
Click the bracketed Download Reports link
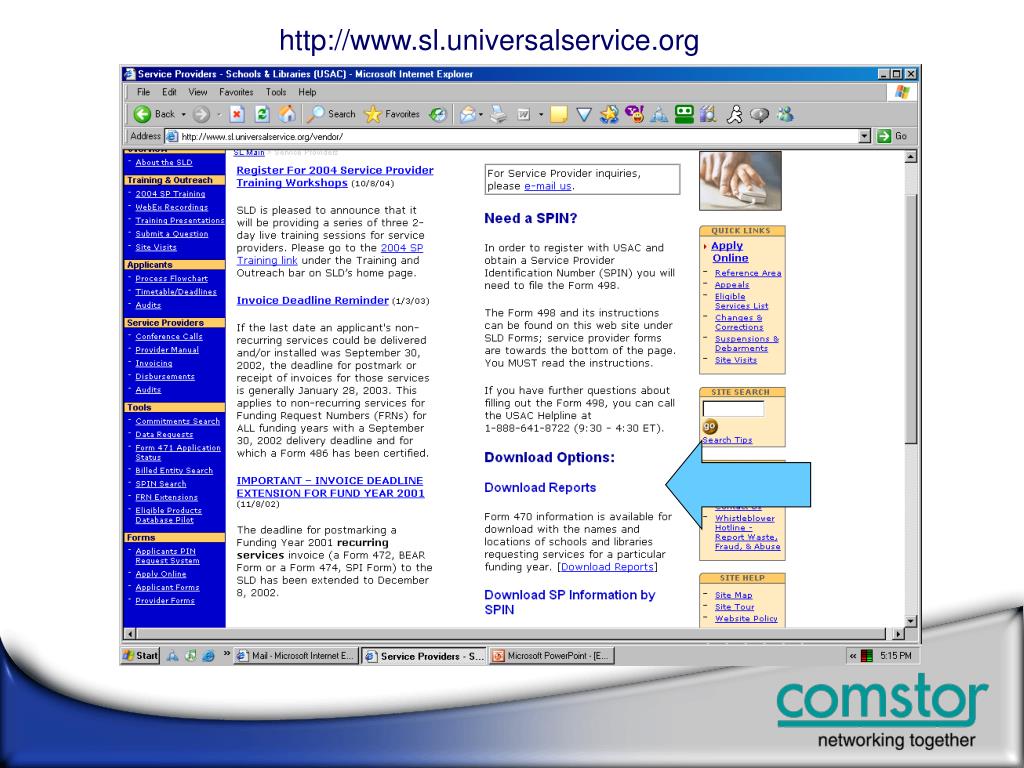(607, 567)
